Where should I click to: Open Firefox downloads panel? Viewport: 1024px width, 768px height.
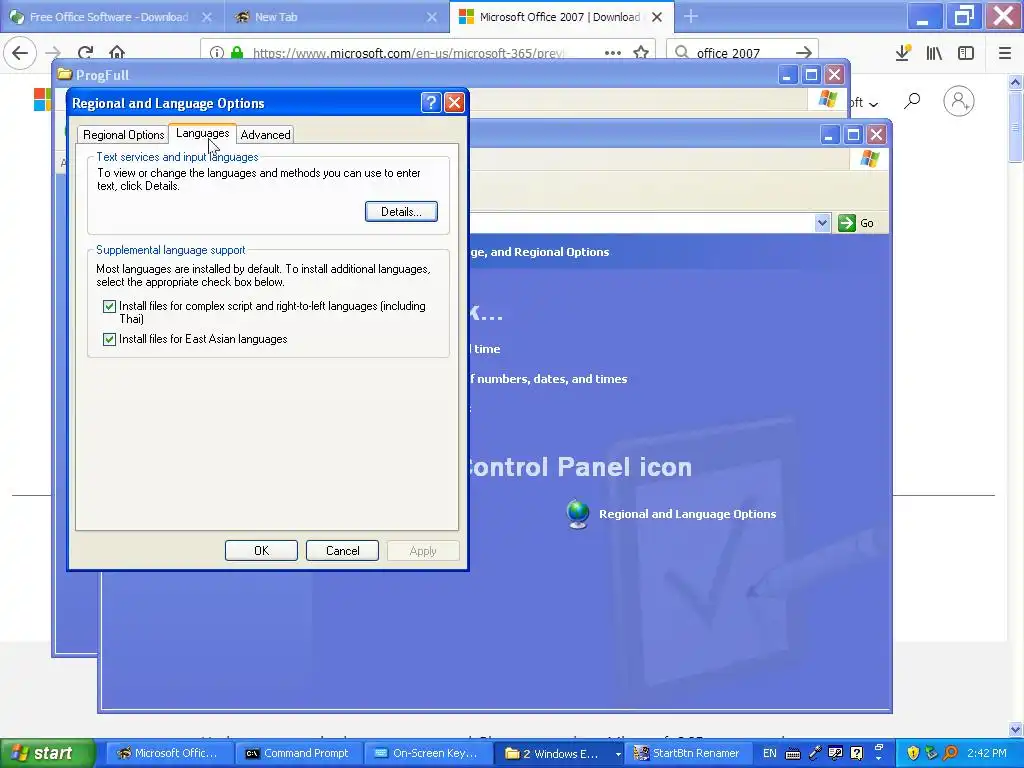[x=903, y=53]
